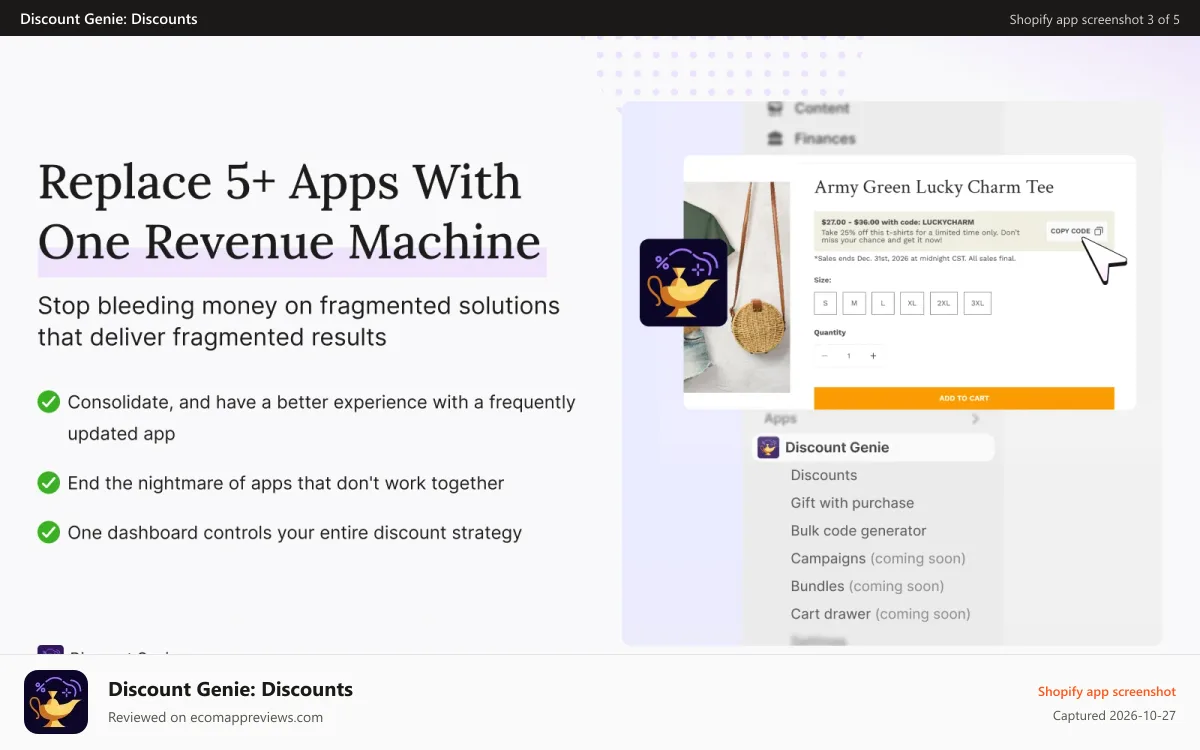Screen dimensions: 1200x750
Task: Expand the Apps section chevron
Action: (976, 419)
